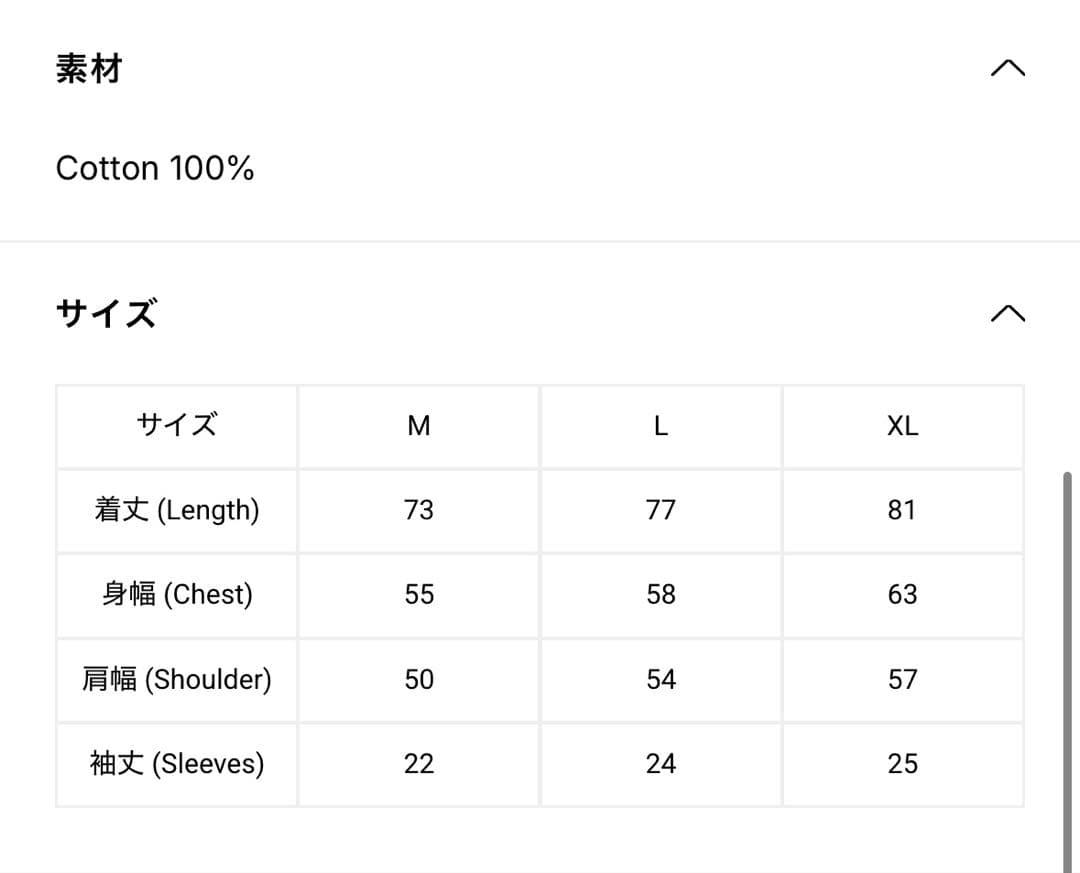This screenshot has height=873, width=1080.
Task: Select the M size column header
Action: point(419,426)
